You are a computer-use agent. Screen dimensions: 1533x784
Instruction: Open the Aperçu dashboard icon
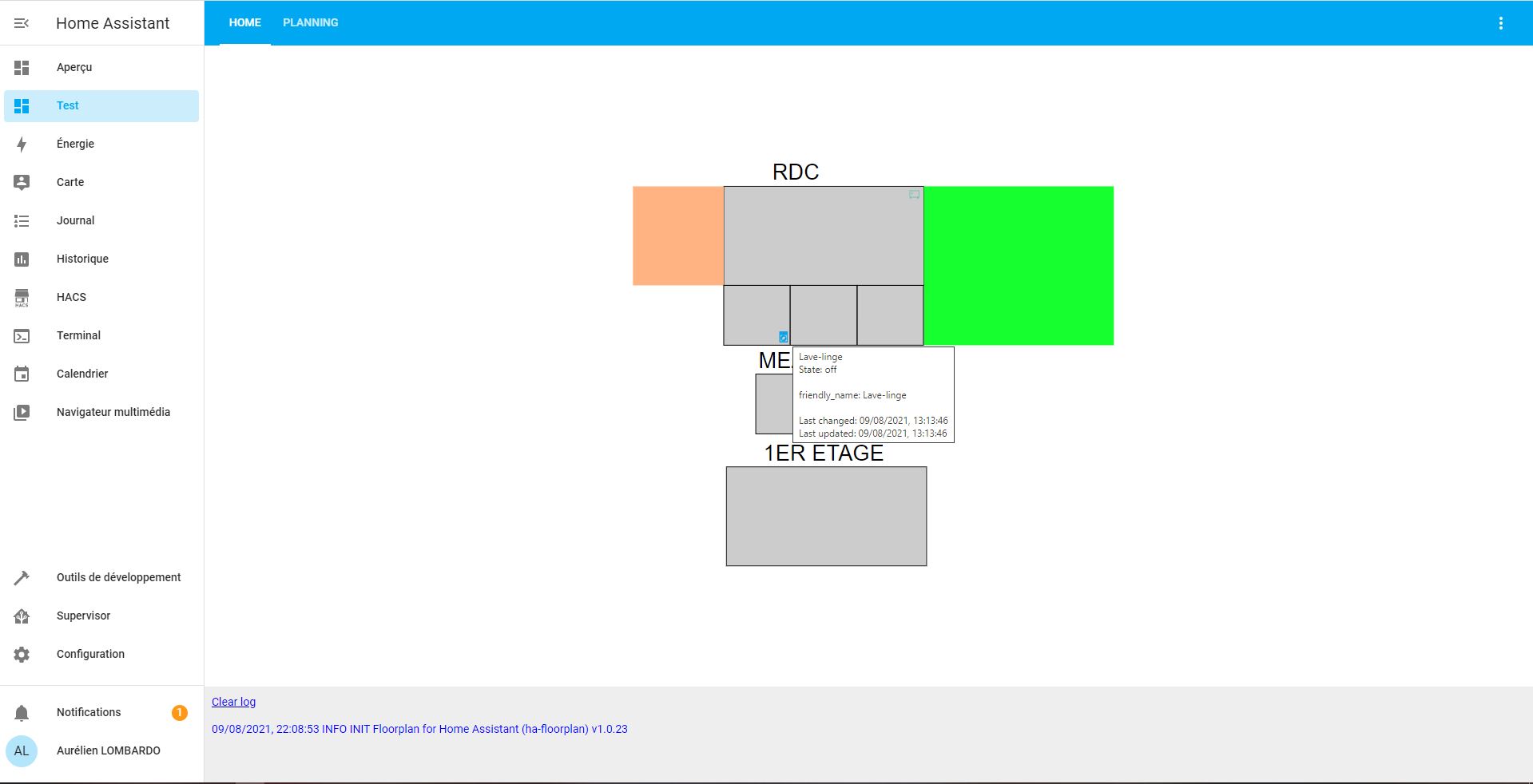(x=22, y=68)
